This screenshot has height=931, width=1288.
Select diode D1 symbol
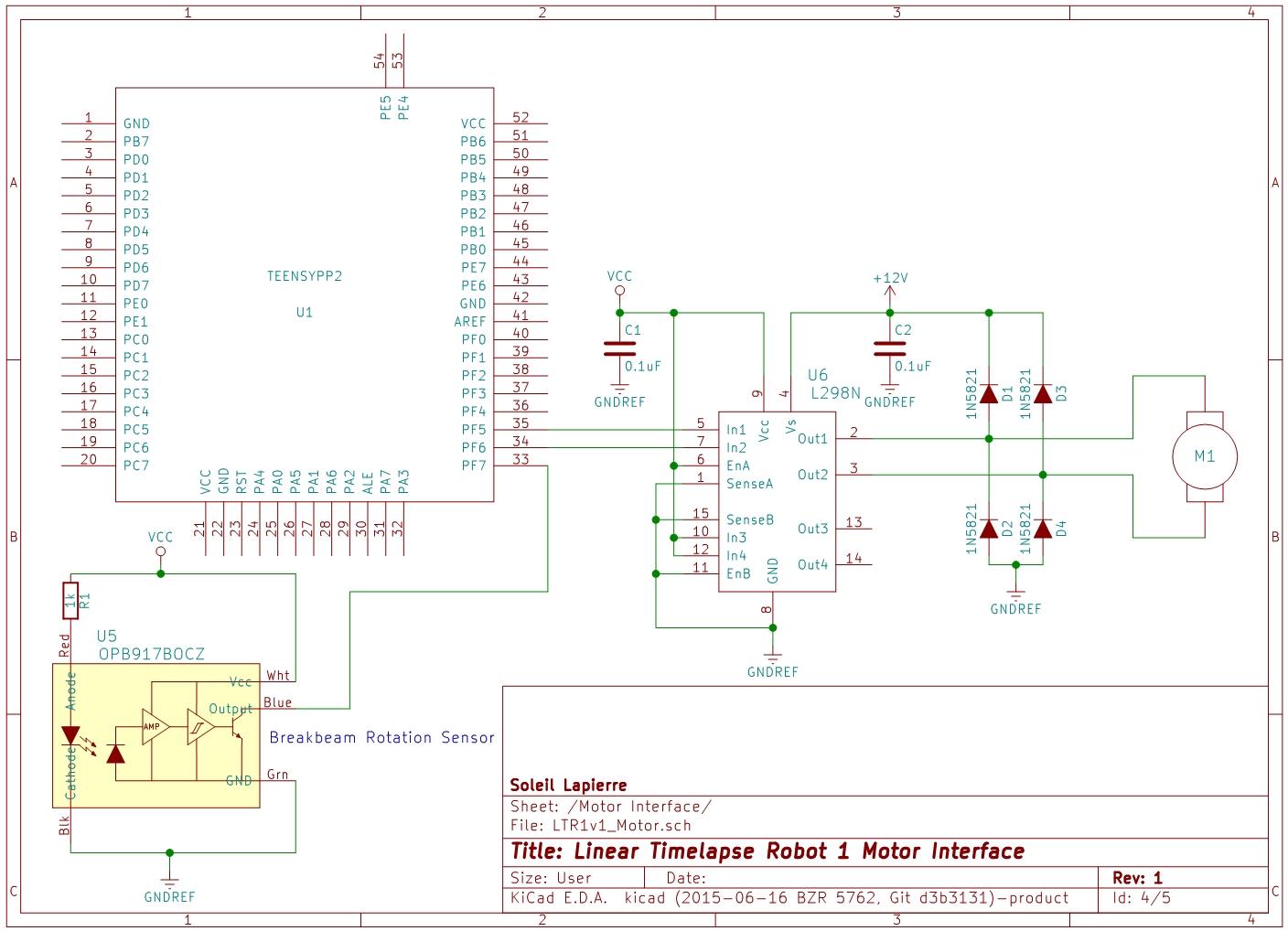(x=989, y=394)
